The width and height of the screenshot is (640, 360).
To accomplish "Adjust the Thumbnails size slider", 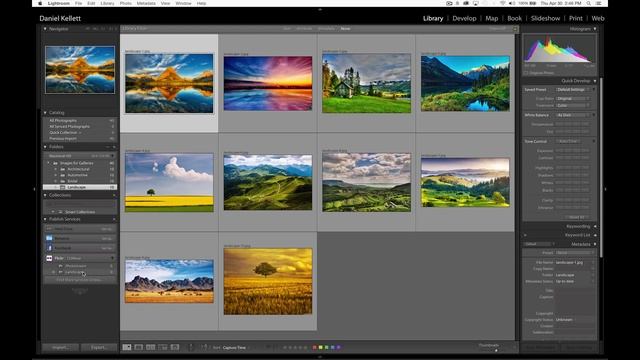I will coord(496,350).
